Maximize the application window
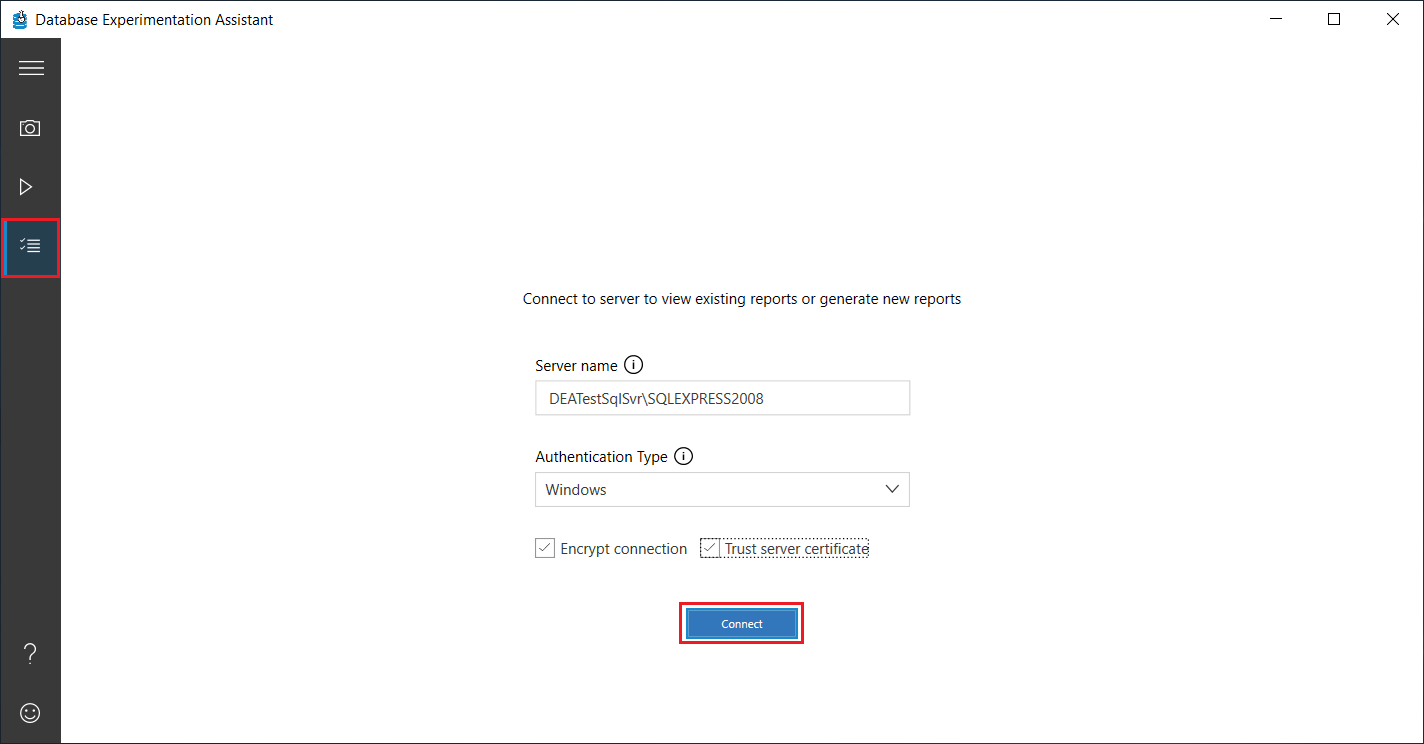Screen dimensions: 1424x744 coord(1334,19)
